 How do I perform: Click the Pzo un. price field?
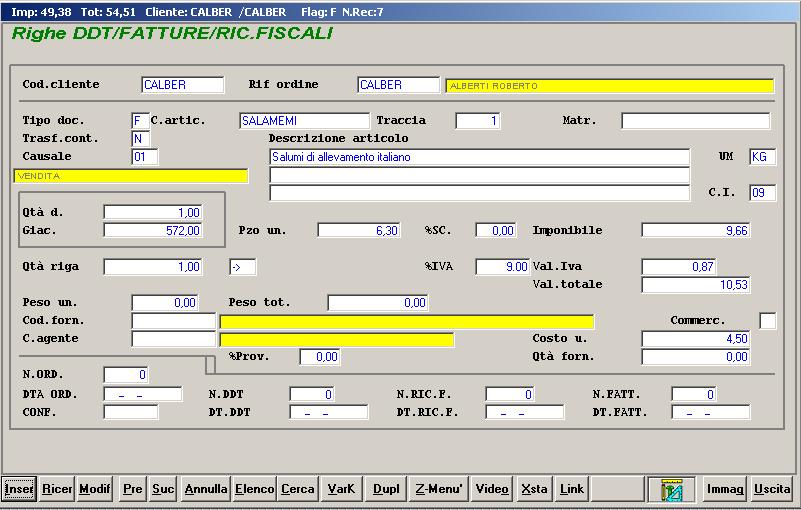359,231
